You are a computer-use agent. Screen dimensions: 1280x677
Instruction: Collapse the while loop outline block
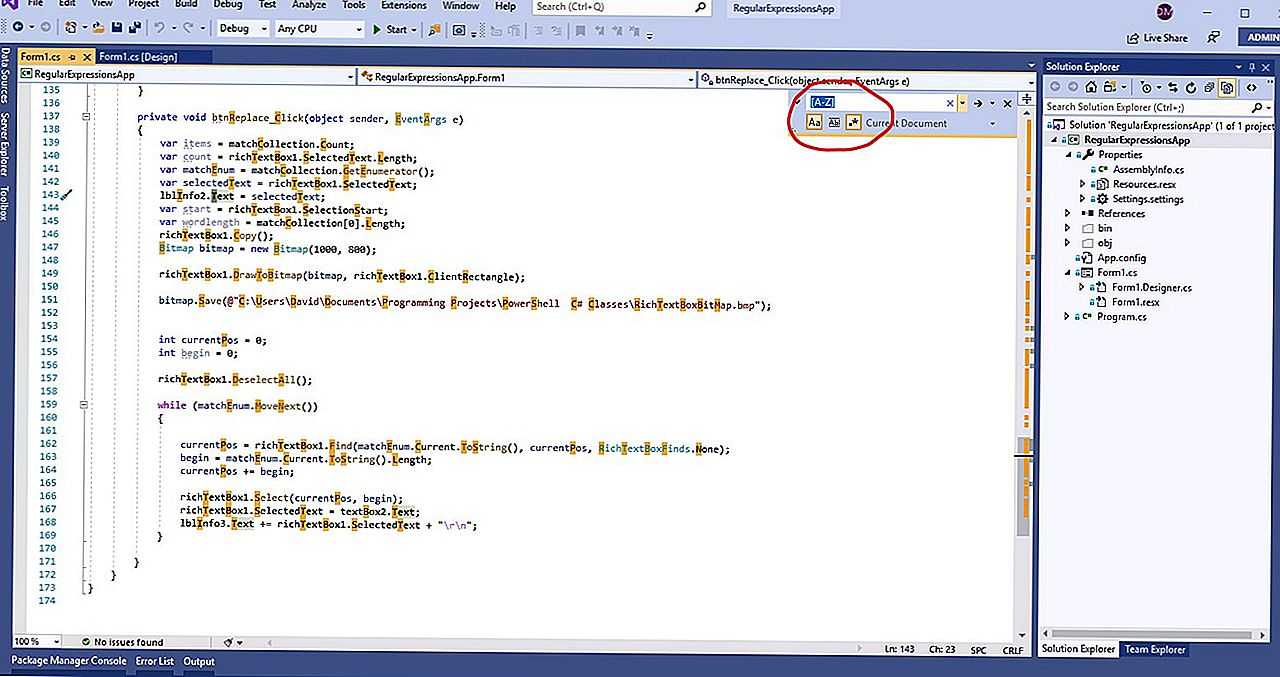point(86,406)
